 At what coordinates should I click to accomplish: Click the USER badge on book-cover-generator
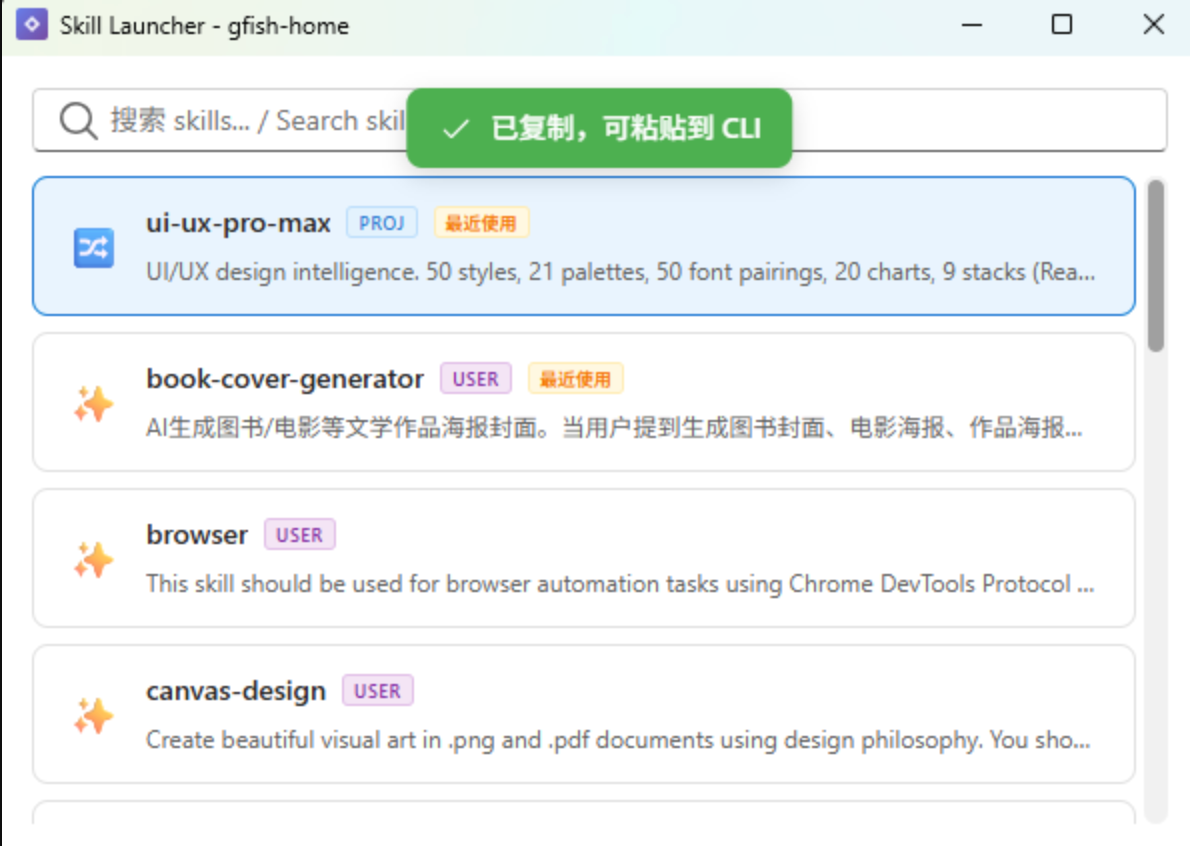(x=476, y=379)
